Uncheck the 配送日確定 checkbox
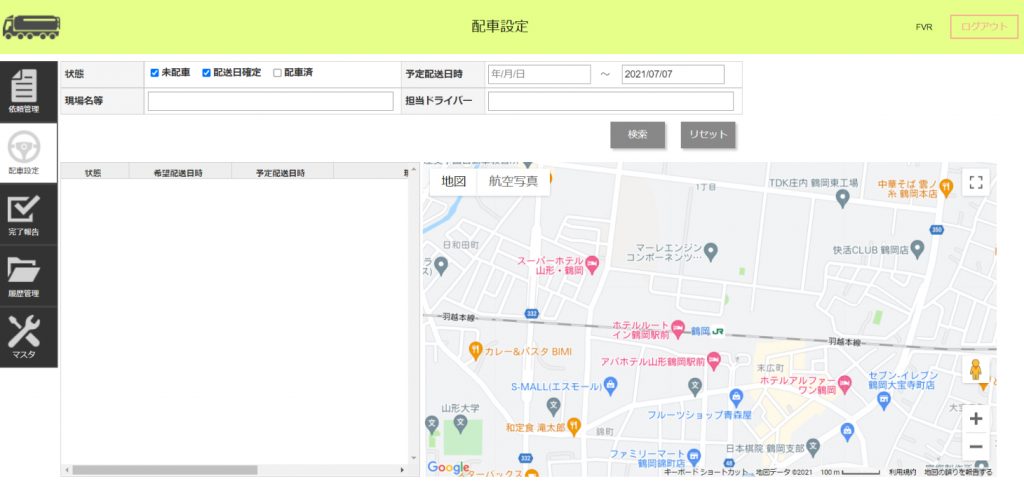The width and height of the screenshot is (1024, 491). [x=206, y=73]
